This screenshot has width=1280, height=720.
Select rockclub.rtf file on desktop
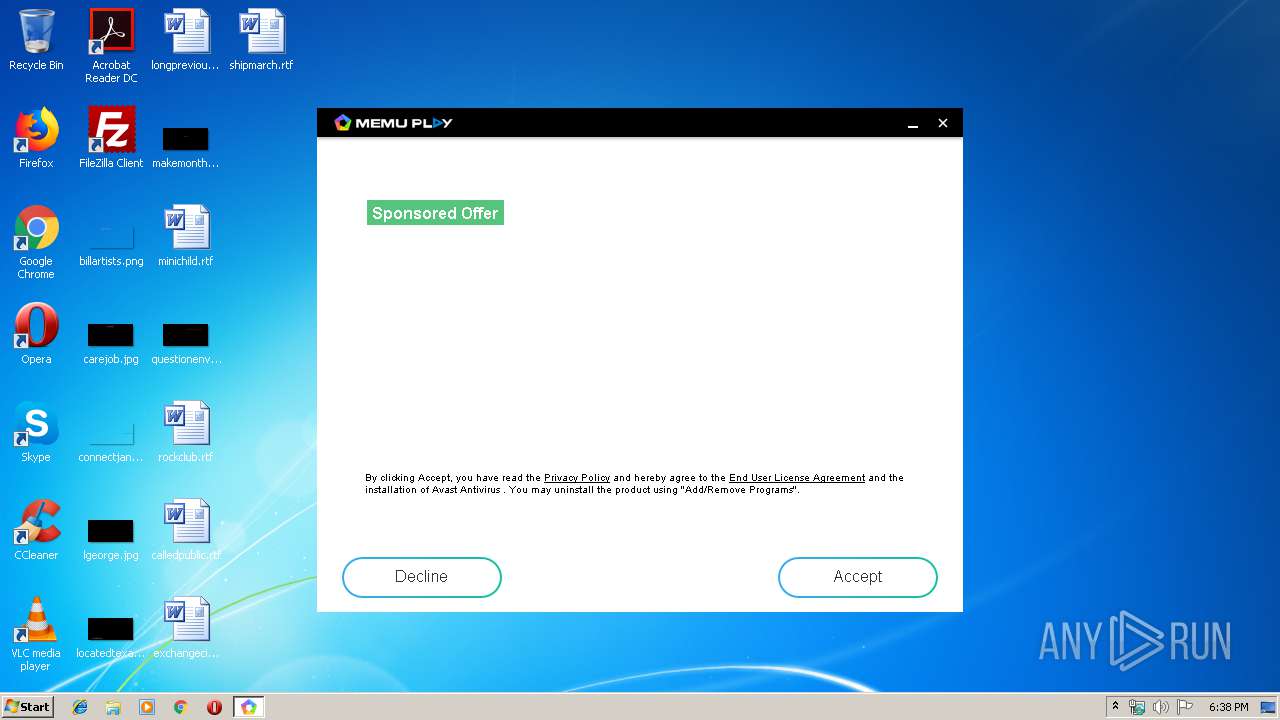click(x=186, y=432)
